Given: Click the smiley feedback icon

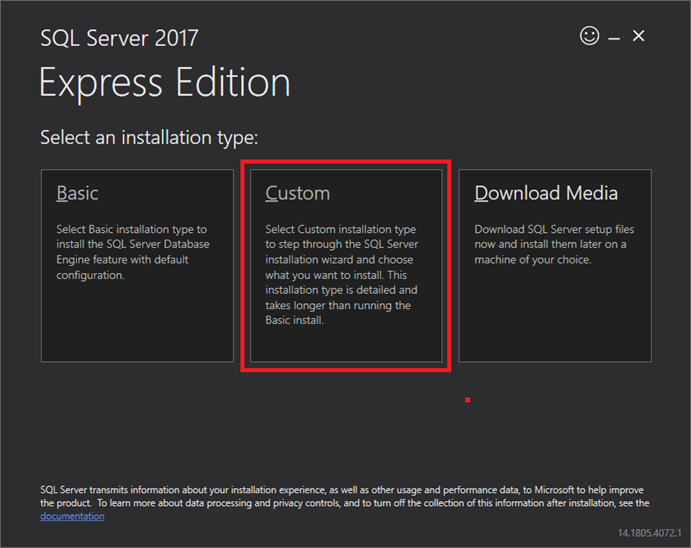Looking at the screenshot, I should click(x=589, y=36).
